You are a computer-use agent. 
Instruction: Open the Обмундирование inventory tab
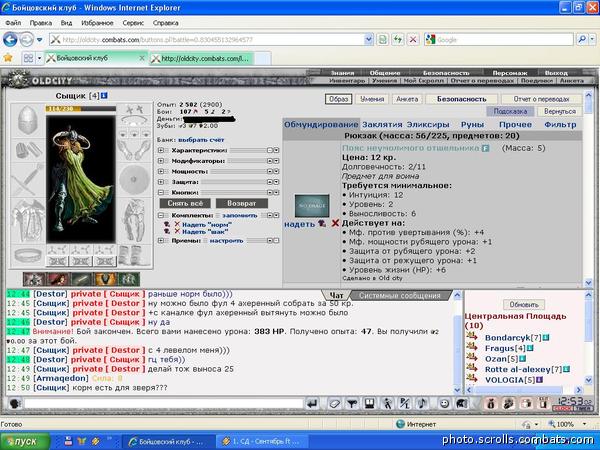pos(321,124)
